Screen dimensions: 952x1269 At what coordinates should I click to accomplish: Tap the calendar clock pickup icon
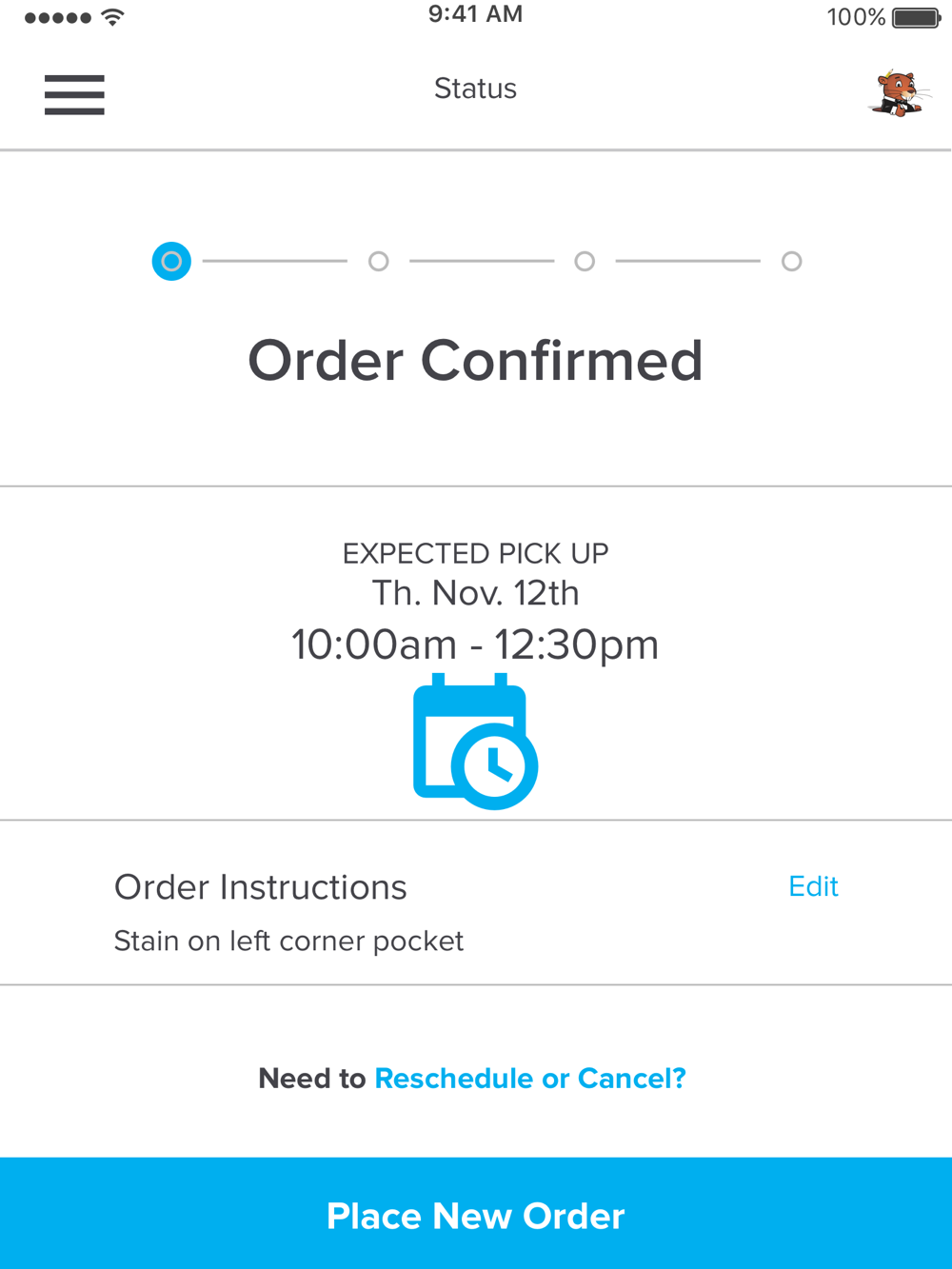475,742
